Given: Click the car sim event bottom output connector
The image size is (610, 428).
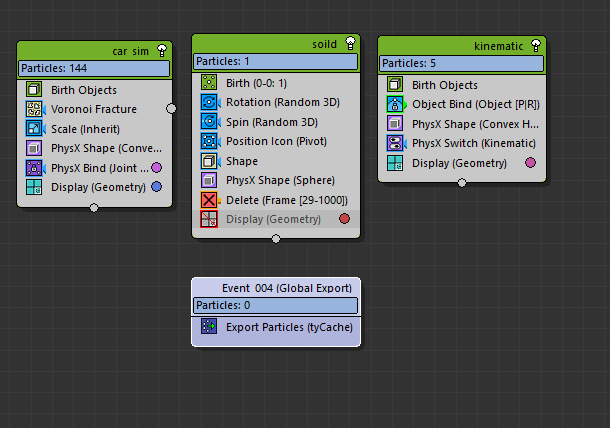Looking at the screenshot, I should [94, 207].
